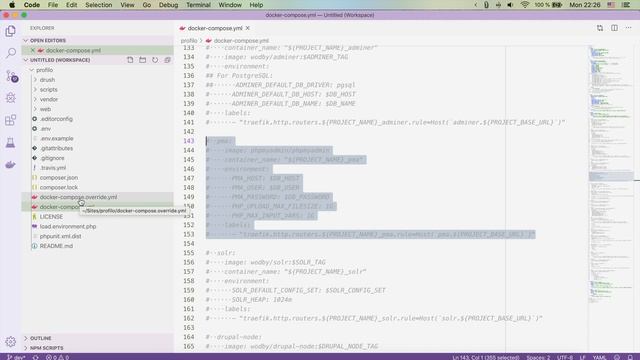The height and width of the screenshot is (360, 640).
Task: Open the Test beaker view
Action: [11, 142]
